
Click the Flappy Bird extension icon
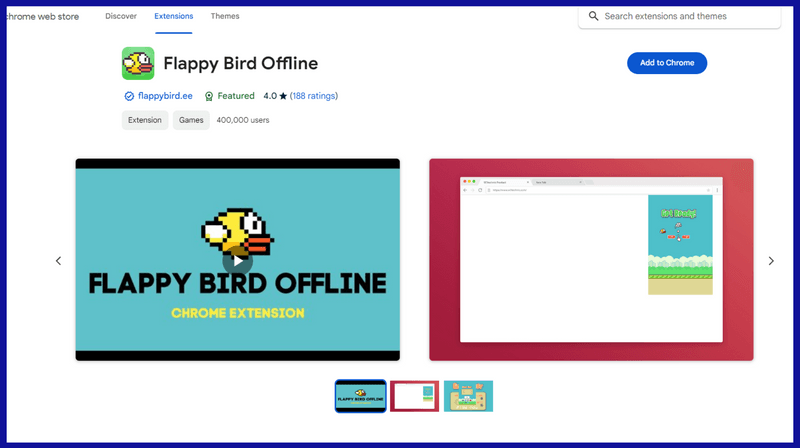[138, 63]
